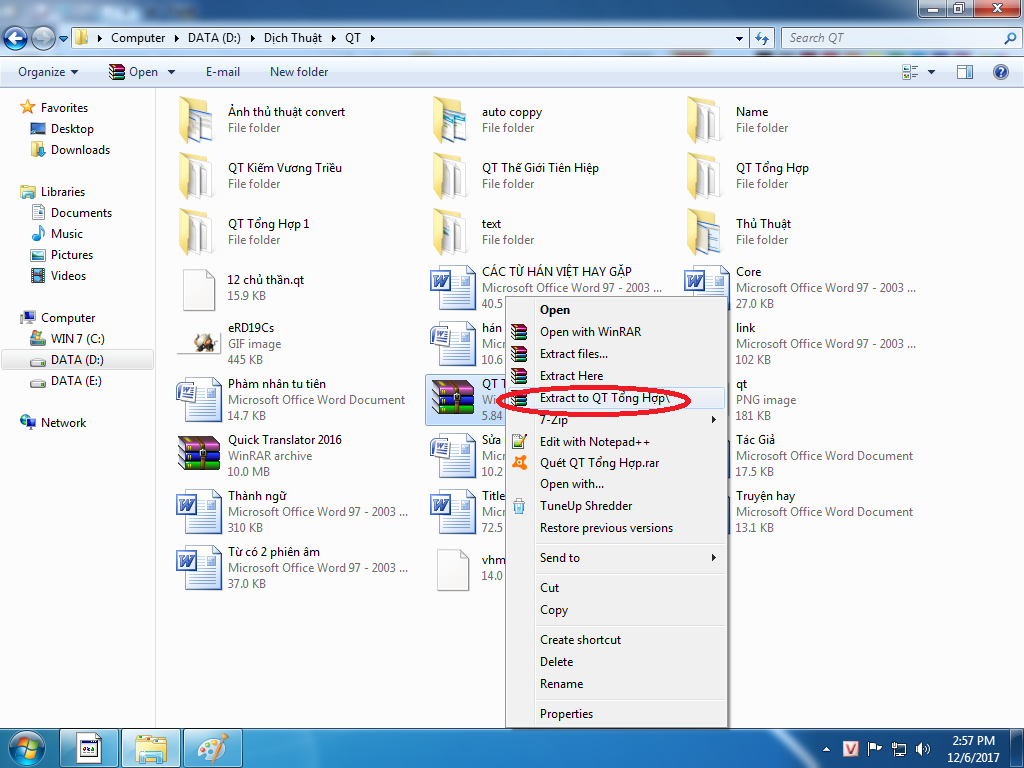Select Extract Here from context menu

point(571,376)
